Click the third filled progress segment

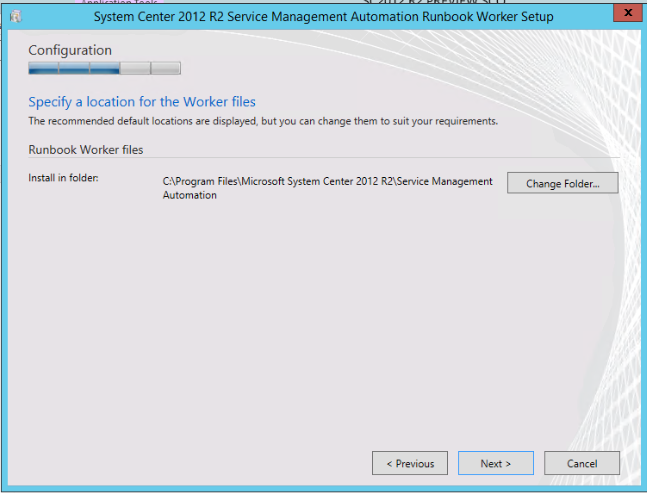point(105,69)
